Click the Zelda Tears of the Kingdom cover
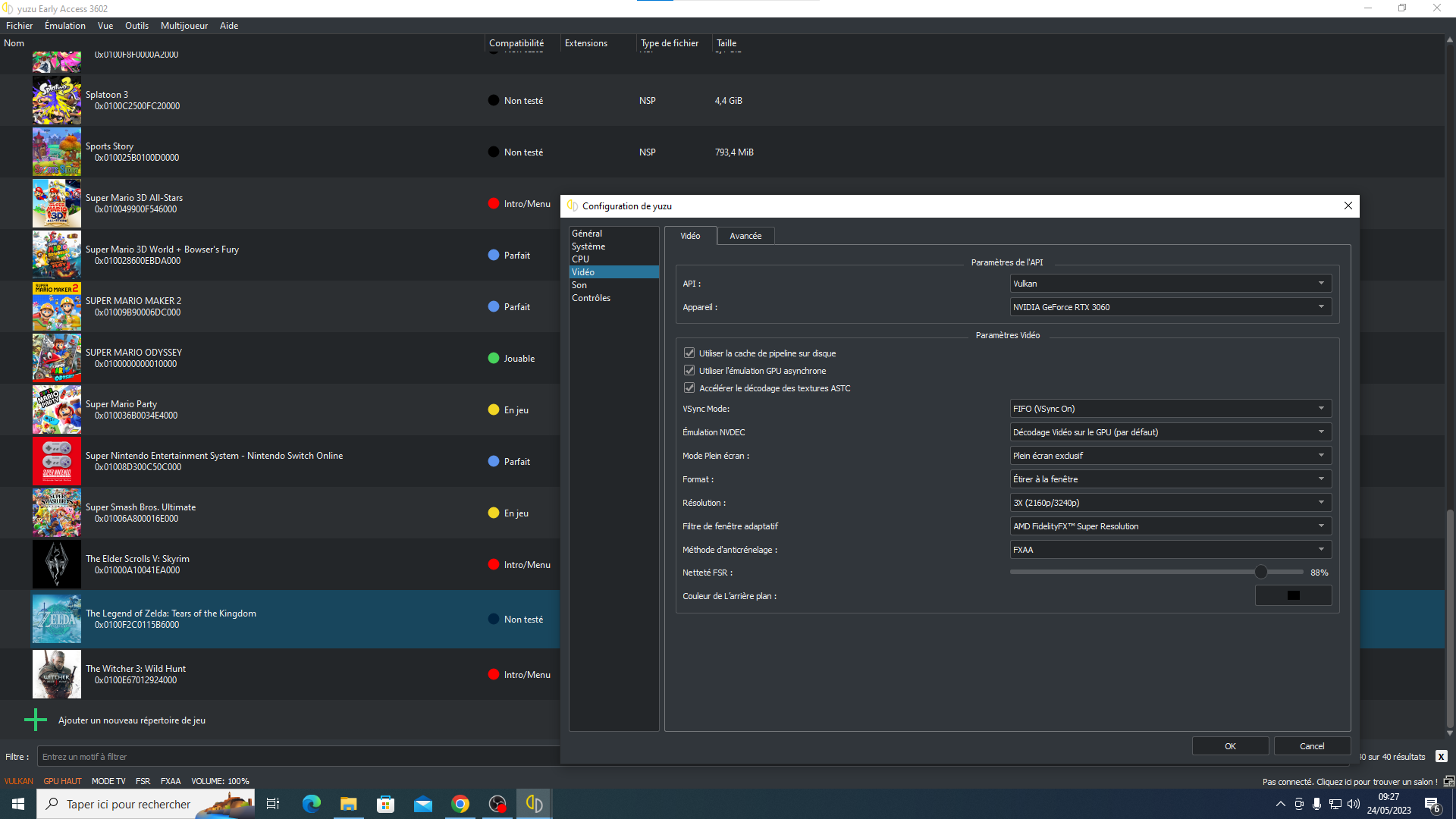 click(56, 619)
